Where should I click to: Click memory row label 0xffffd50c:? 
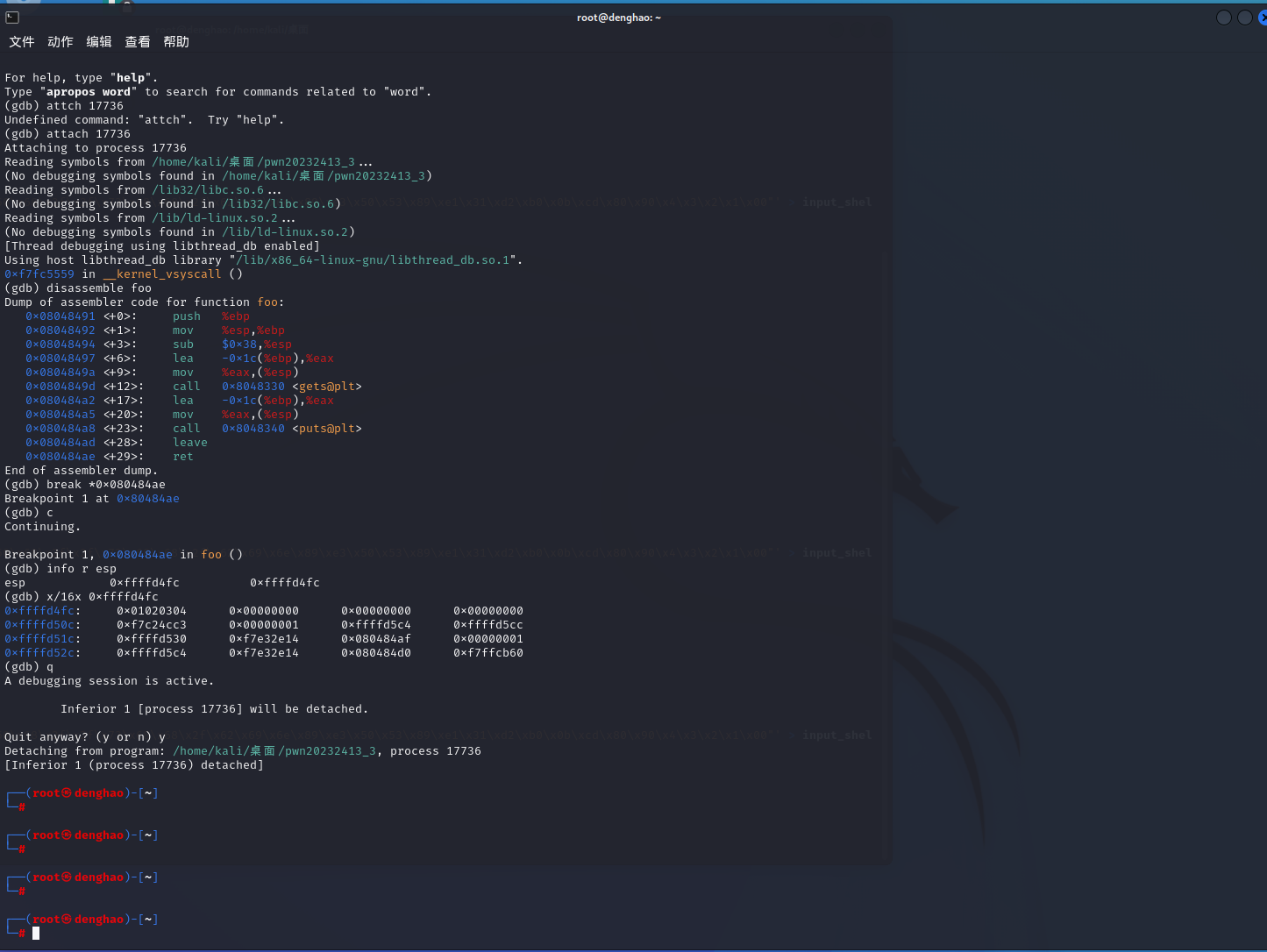tap(43, 625)
